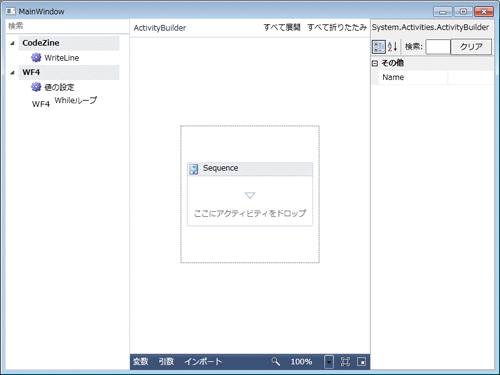Image resolution: width=500 pixels, height=375 pixels.
Task: Click the gear icon beside 値の設定
Action: 36,87
